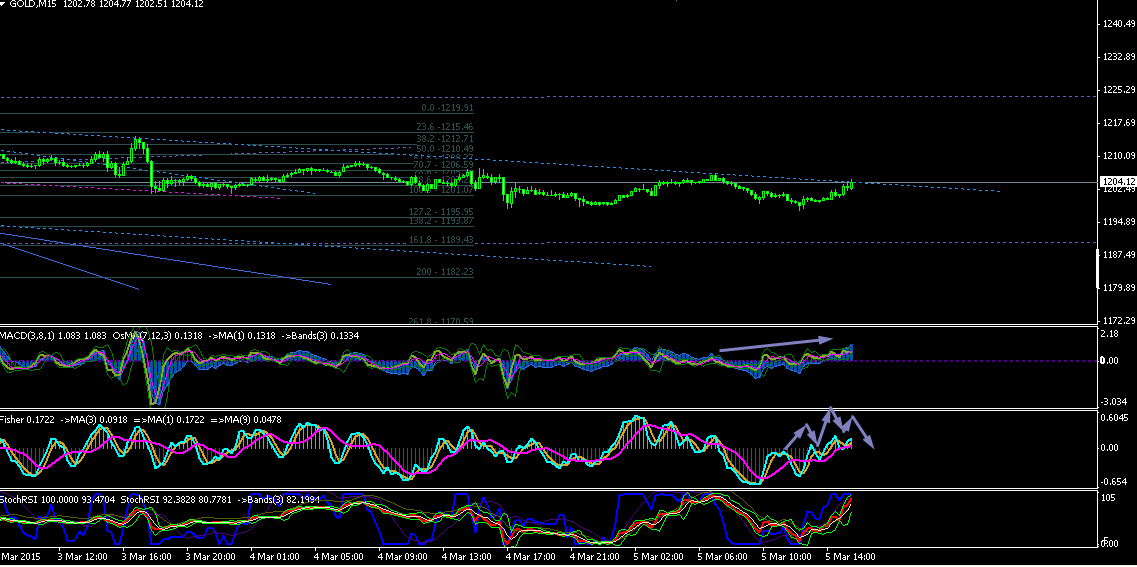The image size is (1137, 567).
Task: Select the Fibonacci level 127.2 - 1195.95
Action: pyautogui.click(x=442, y=212)
